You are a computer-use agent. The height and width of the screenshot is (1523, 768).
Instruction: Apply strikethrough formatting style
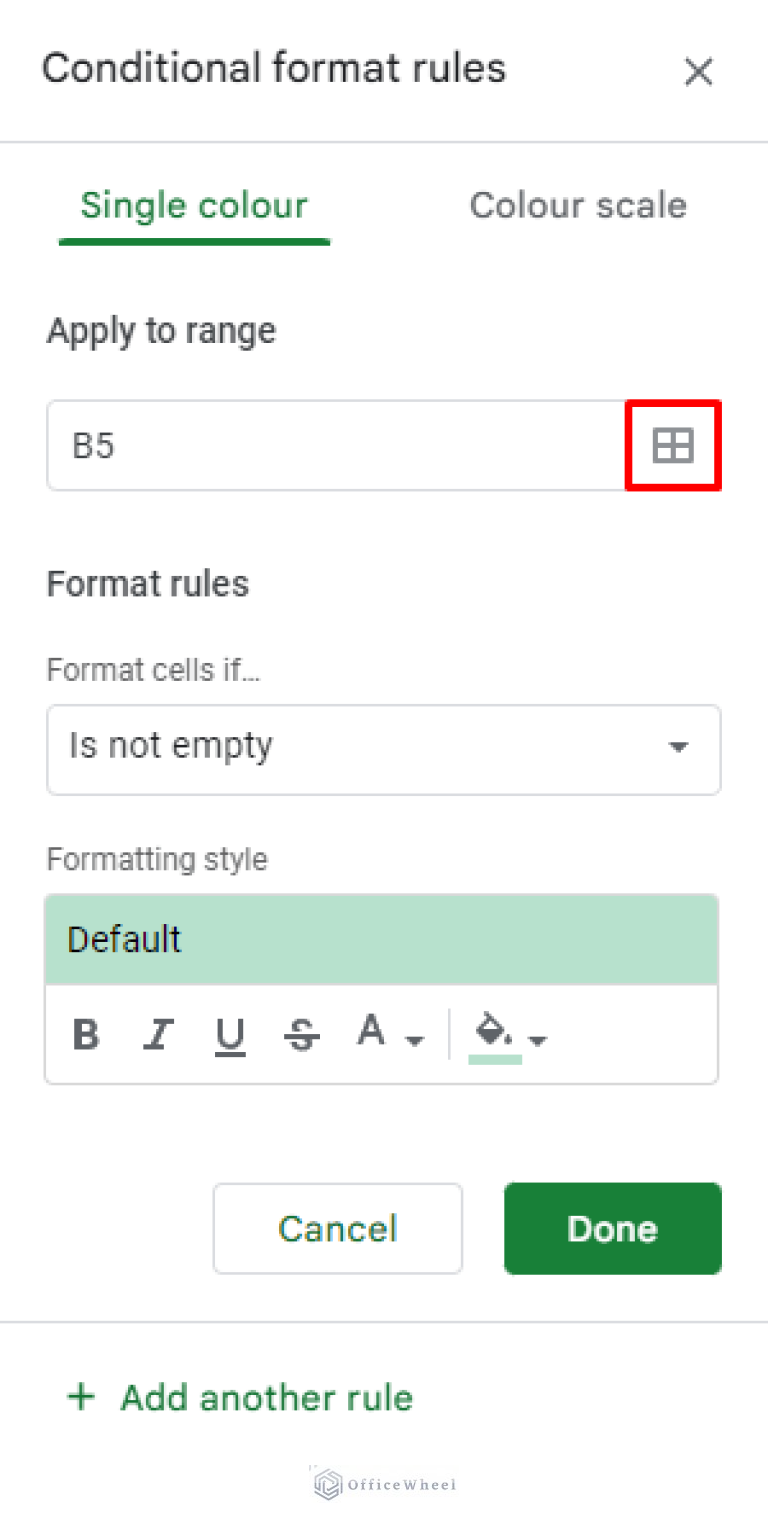click(x=302, y=1034)
